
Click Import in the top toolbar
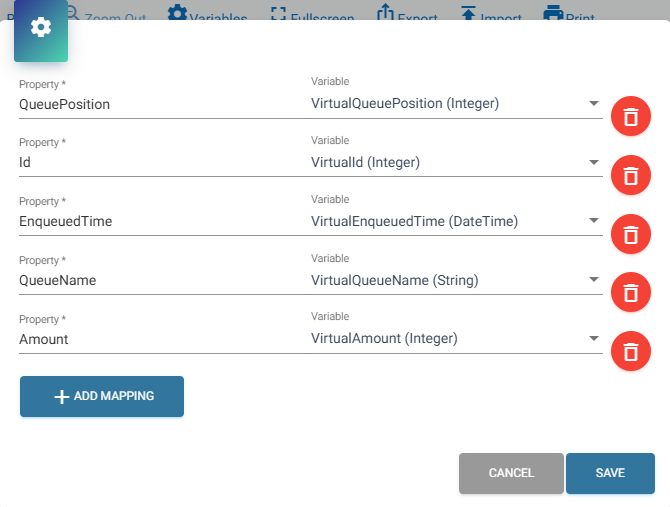[x=491, y=15]
